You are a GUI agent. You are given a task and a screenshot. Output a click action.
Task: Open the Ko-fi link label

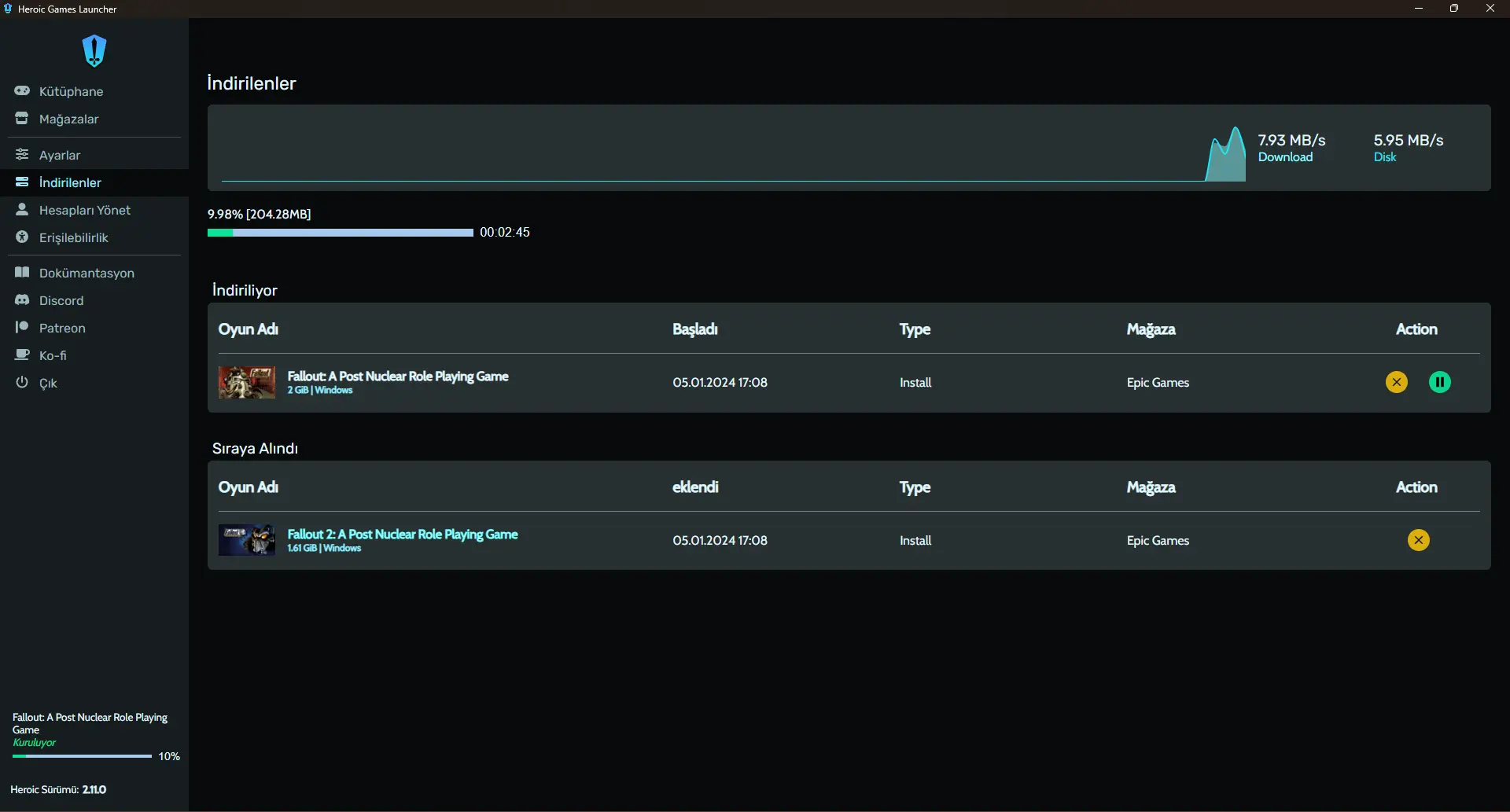[53, 355]
